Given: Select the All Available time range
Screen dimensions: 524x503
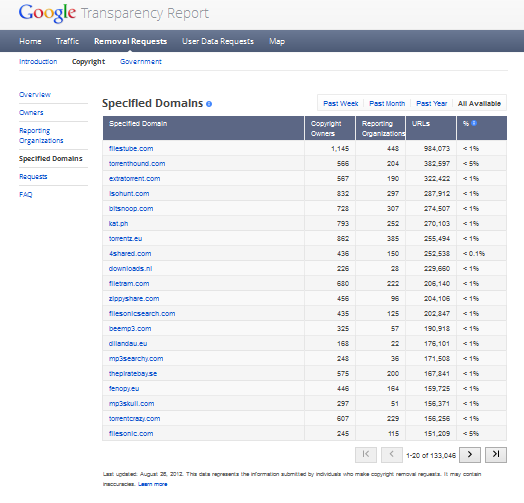Looking at the screenshot, I should point(479,104).
